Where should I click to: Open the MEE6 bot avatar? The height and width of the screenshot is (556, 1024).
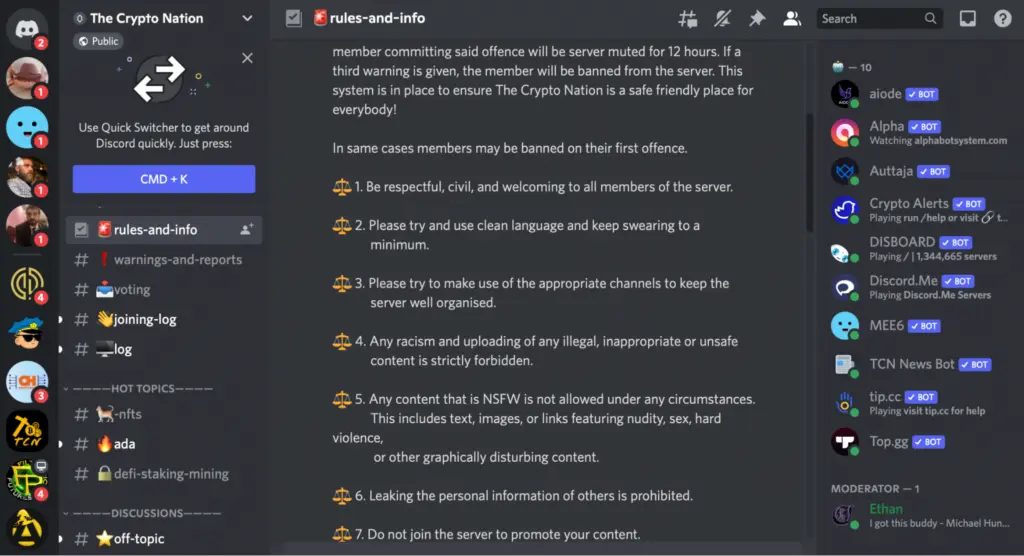845,326
